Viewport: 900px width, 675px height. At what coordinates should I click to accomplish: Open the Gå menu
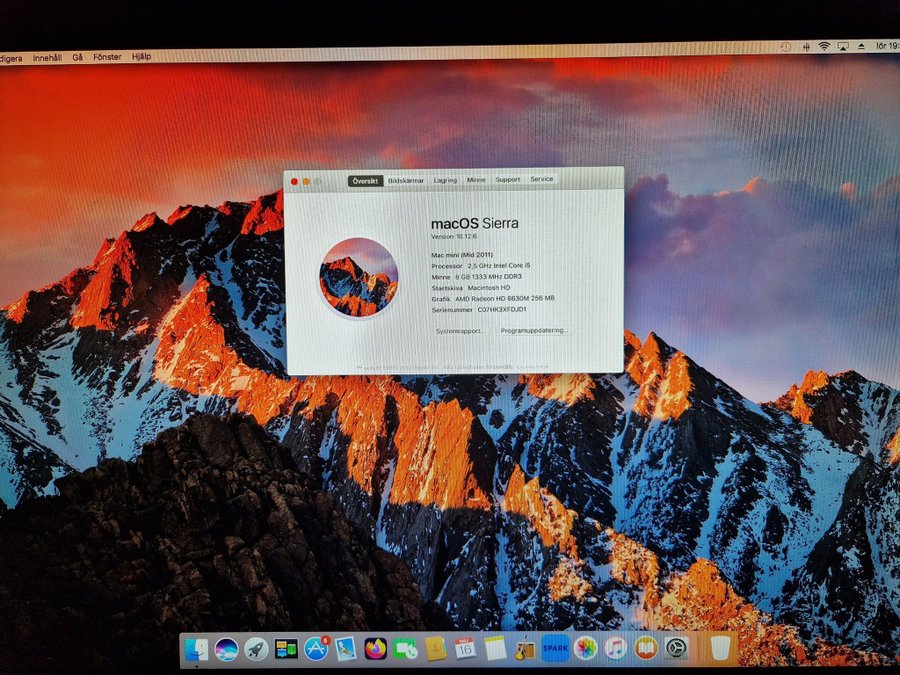coord(77,57)
